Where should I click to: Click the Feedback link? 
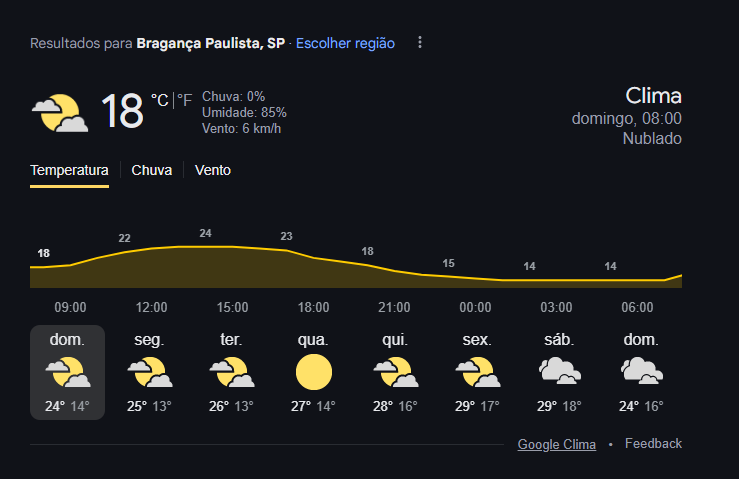click(653, 444)
